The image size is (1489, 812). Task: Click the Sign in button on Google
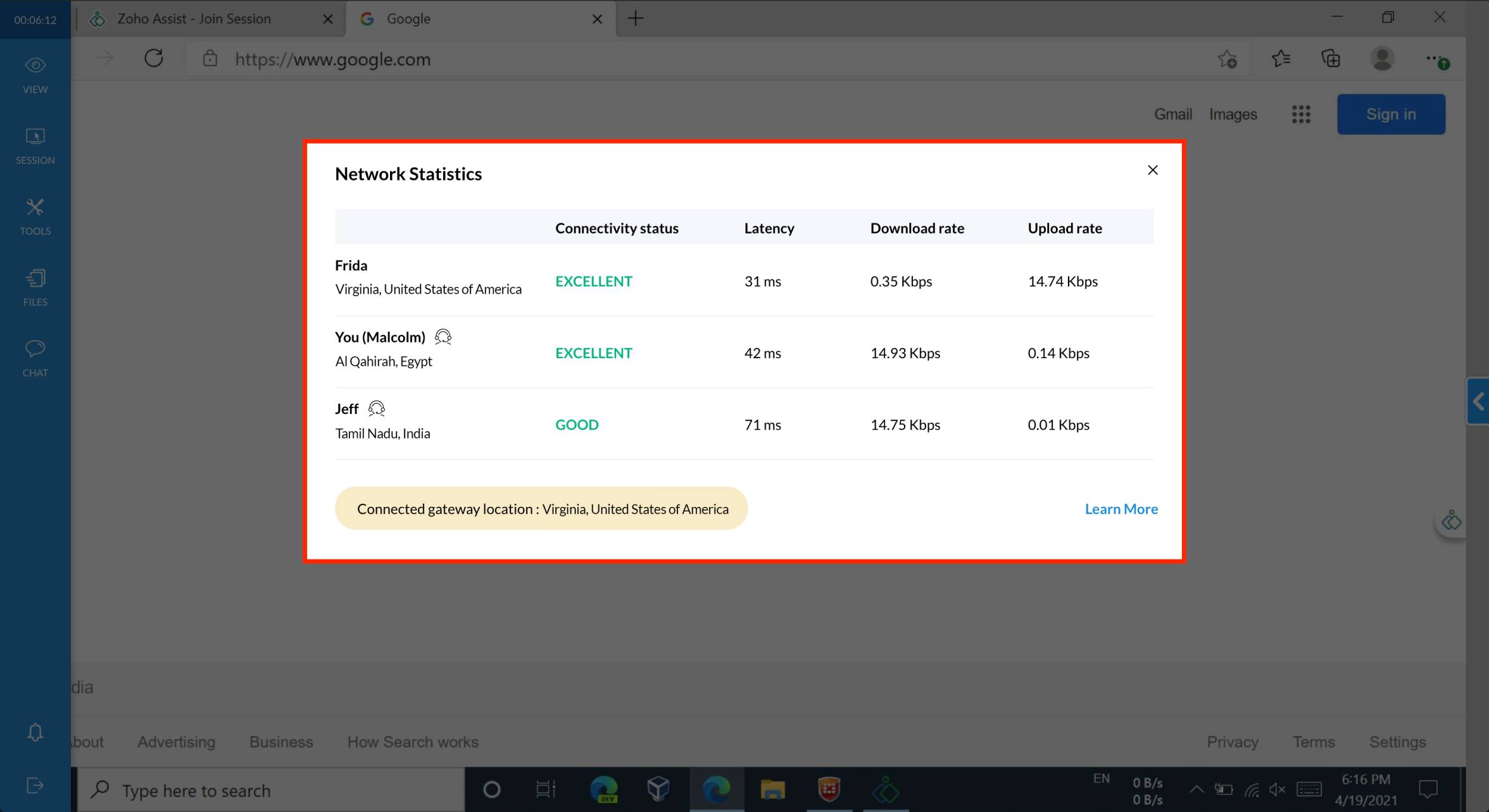point(1391,113)
